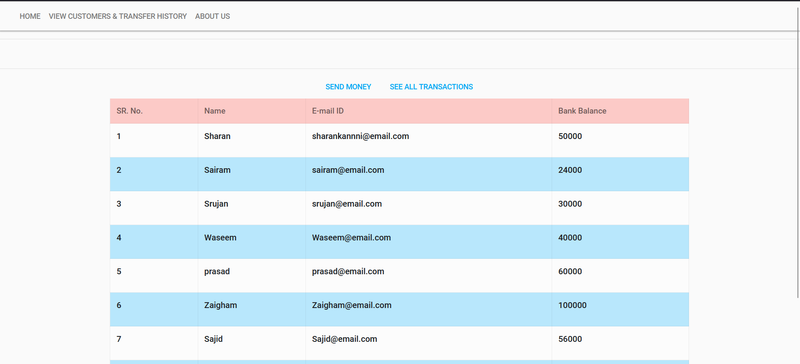Click the Name column header

pos(252,111)
